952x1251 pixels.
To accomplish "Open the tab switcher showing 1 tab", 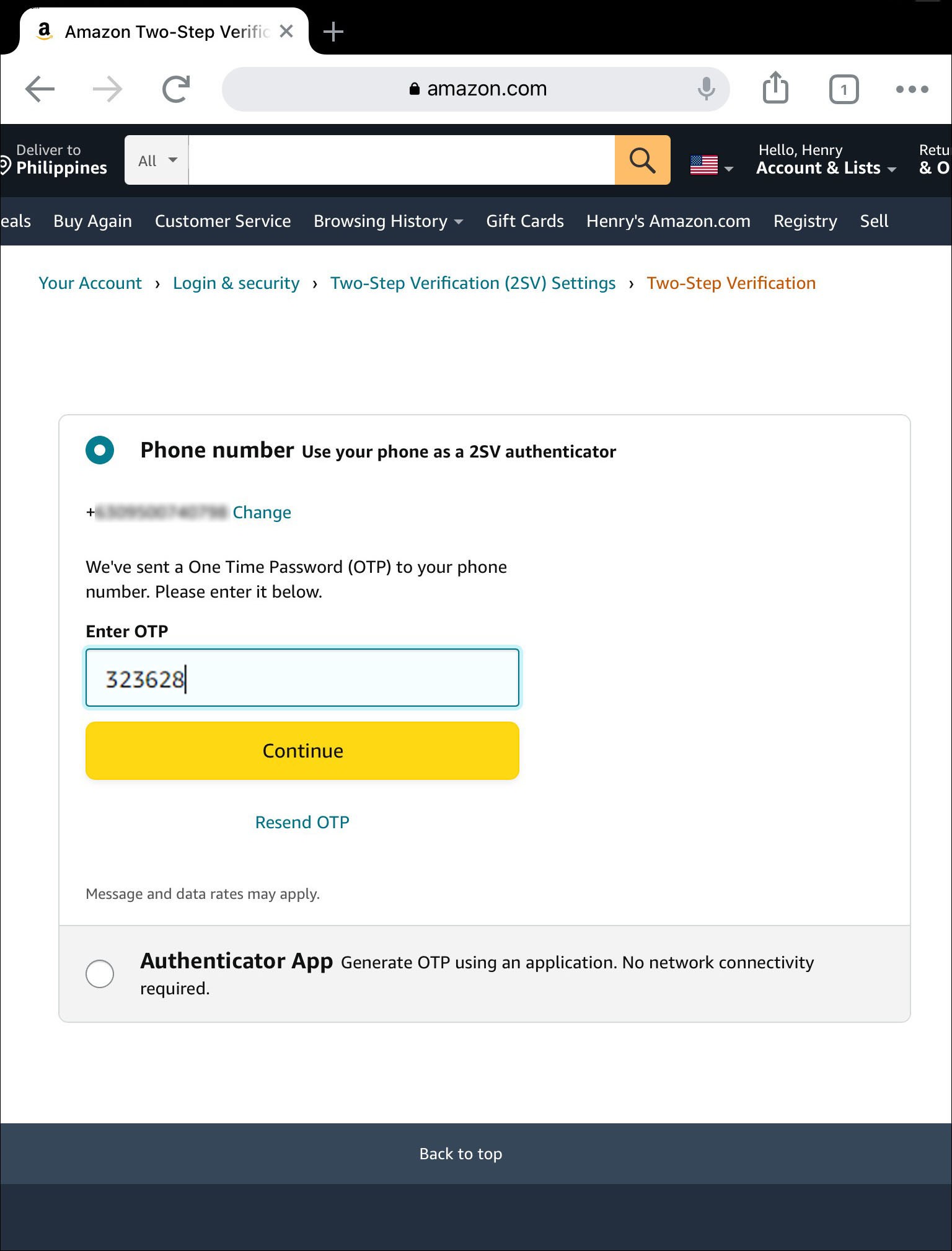I will [844, 89].
